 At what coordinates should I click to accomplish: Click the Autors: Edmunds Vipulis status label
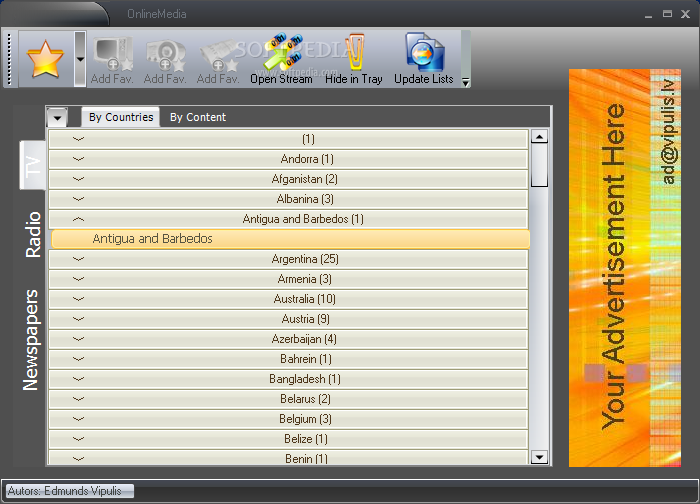pos(69,491)
